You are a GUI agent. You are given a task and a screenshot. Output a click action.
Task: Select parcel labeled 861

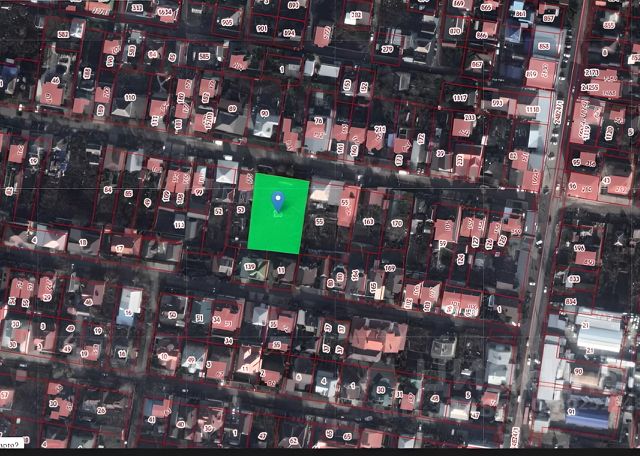tap(520, 13)
